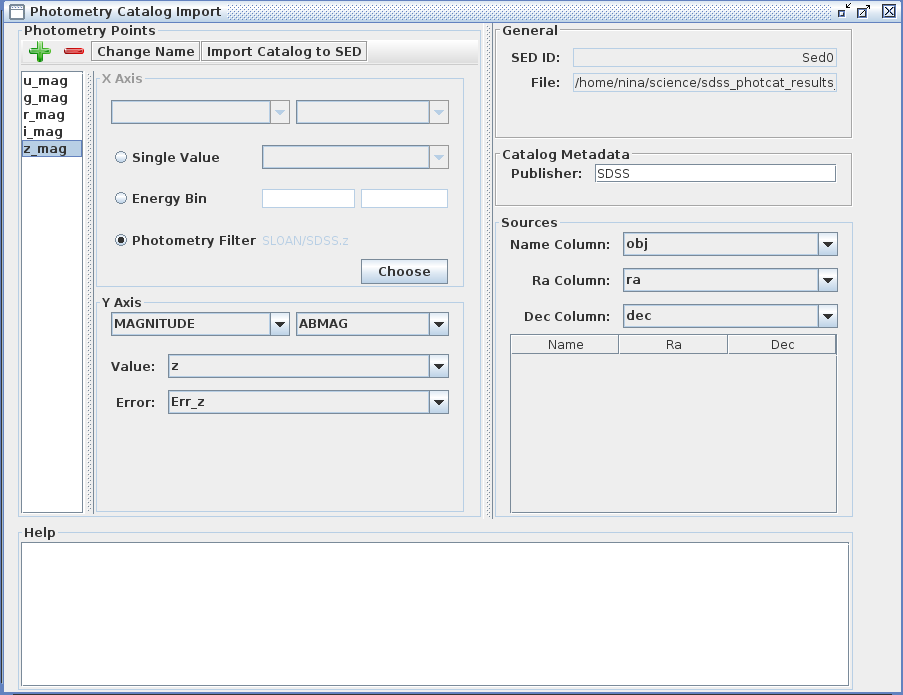Select r_mag in the photometry points list

tap(52, 115)
